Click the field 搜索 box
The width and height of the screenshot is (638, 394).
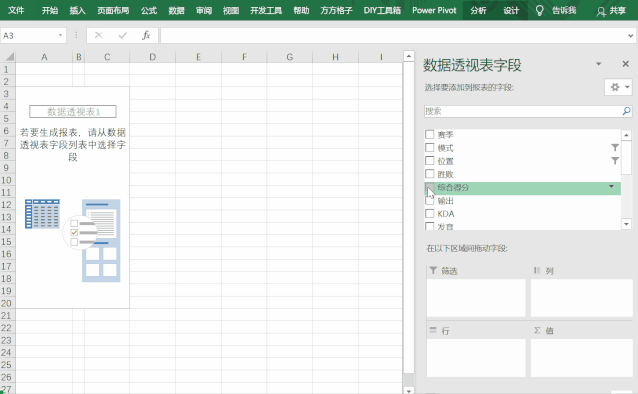point(522,111)
